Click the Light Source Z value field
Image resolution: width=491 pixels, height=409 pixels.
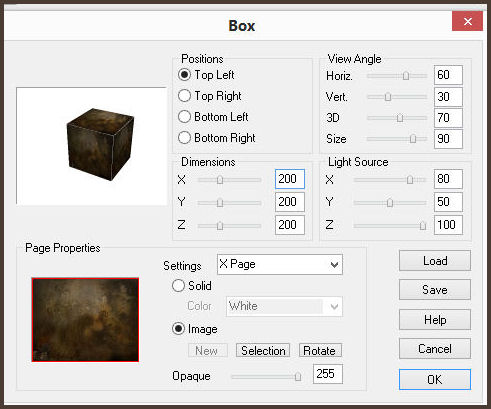click(448, 225)
